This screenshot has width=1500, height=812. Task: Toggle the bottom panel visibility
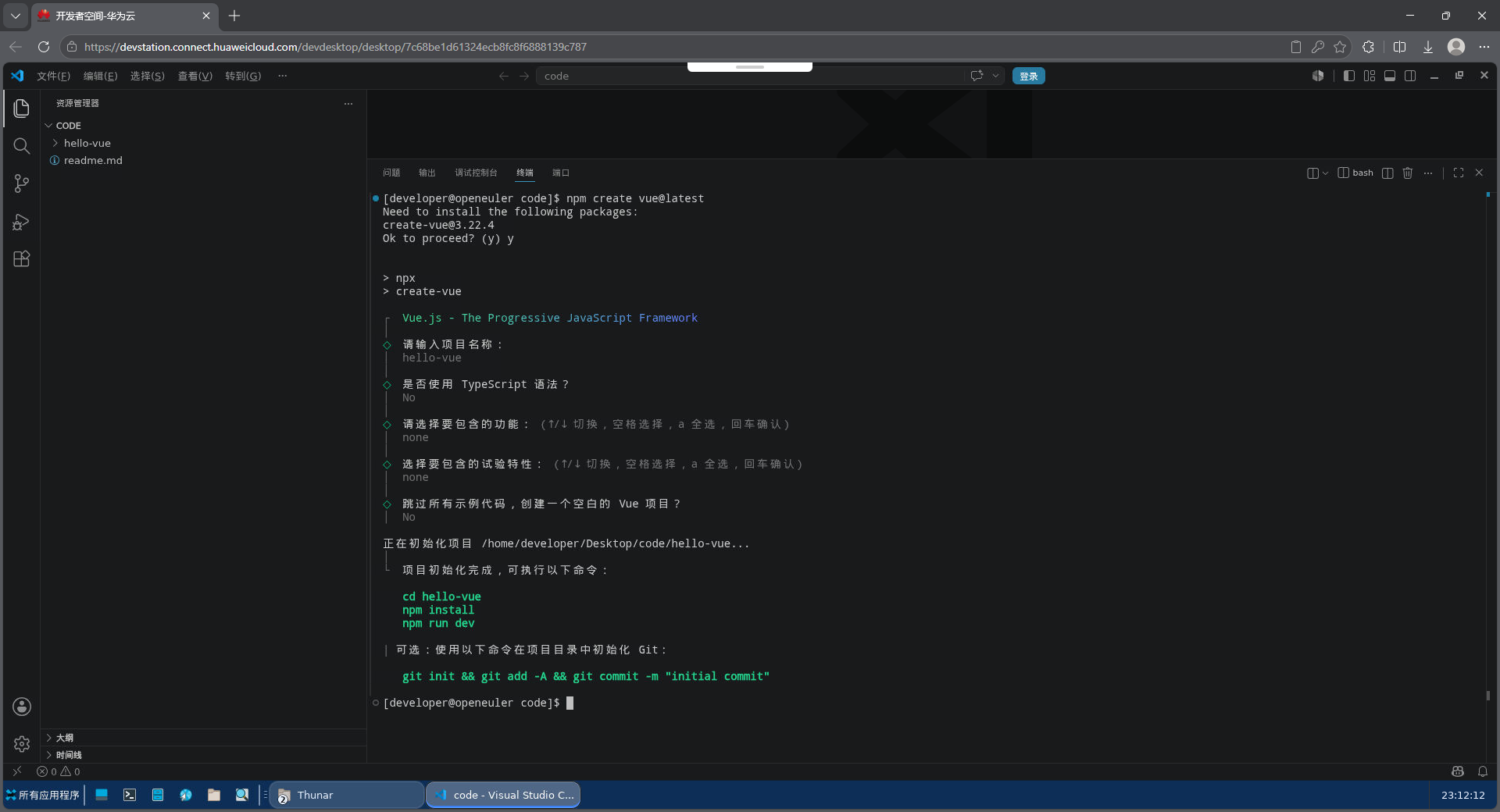(1390, 76)
